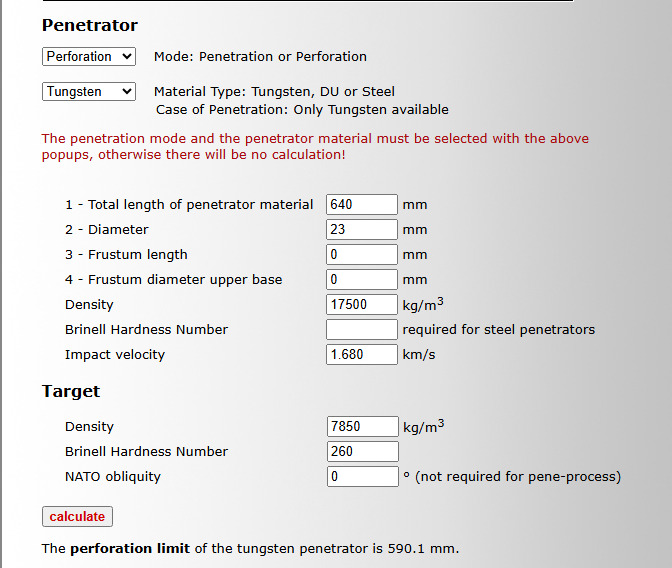
Task: Expand the Tungsten material type dropdown
Action: click(88, 92)
